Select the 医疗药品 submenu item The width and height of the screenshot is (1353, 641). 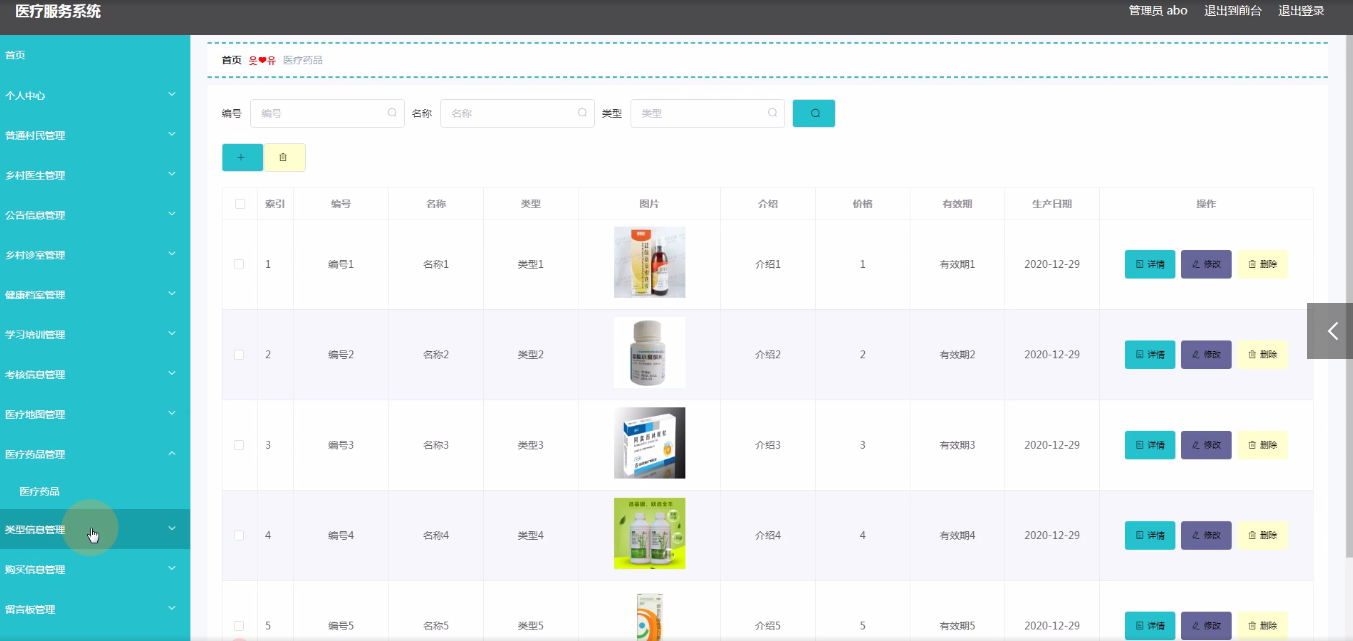click(40, 491)
